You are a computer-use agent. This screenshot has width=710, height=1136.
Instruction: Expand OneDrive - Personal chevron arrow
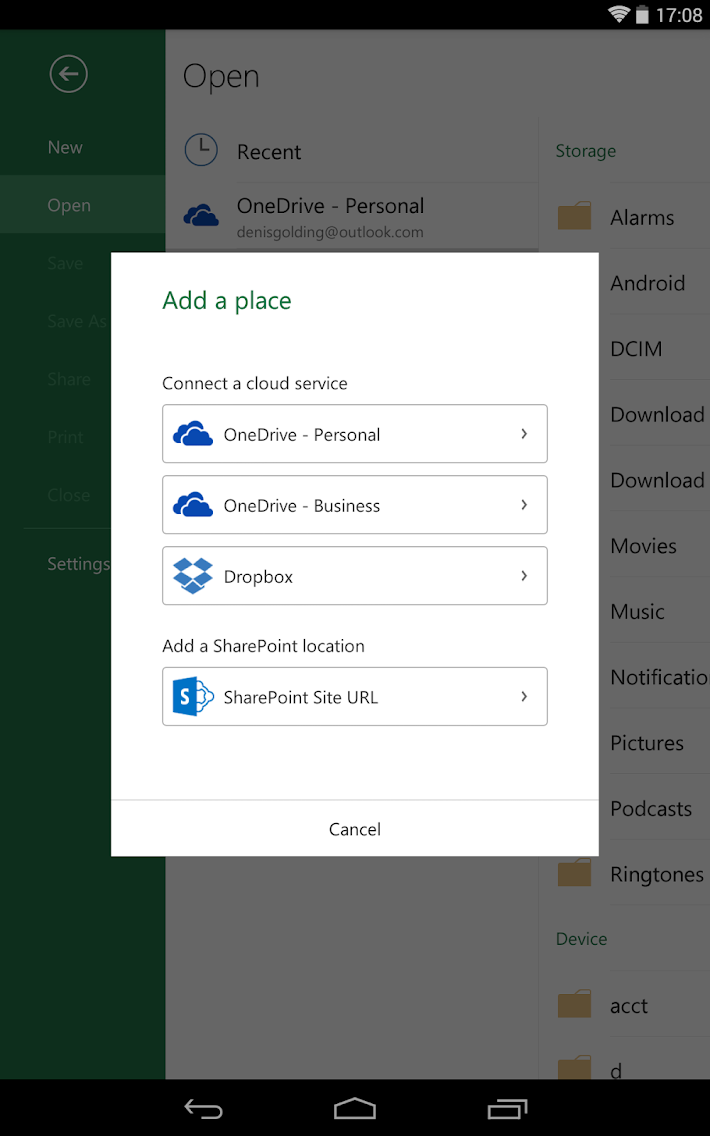tap(524, 434)
